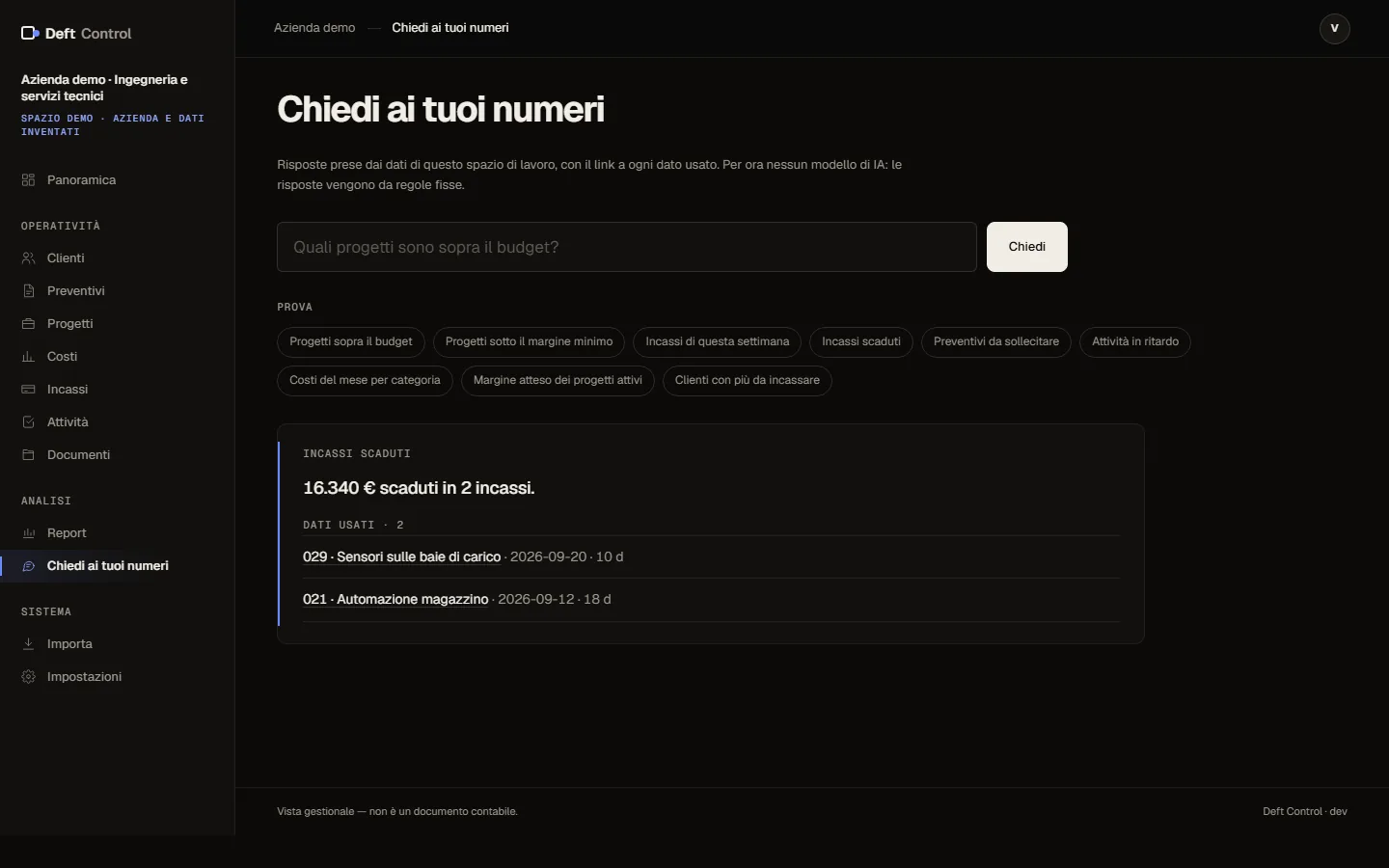Select the Clienti people icon
Screen dimensions: 1389x868
click(29, 258)
